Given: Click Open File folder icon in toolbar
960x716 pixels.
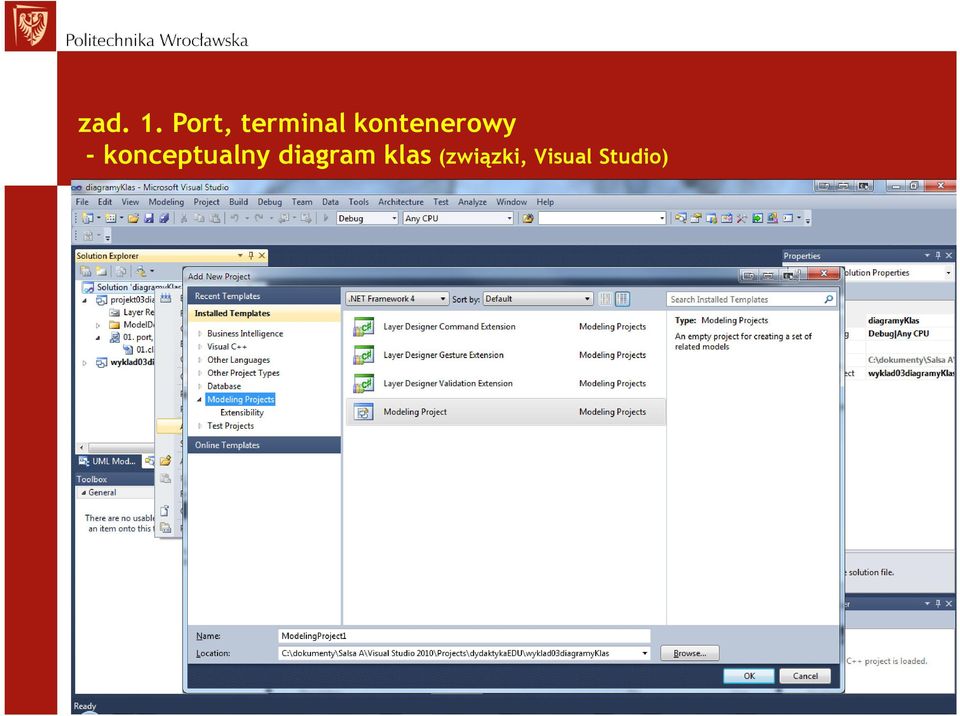Looking at the screenshot, I should (133, 219).
